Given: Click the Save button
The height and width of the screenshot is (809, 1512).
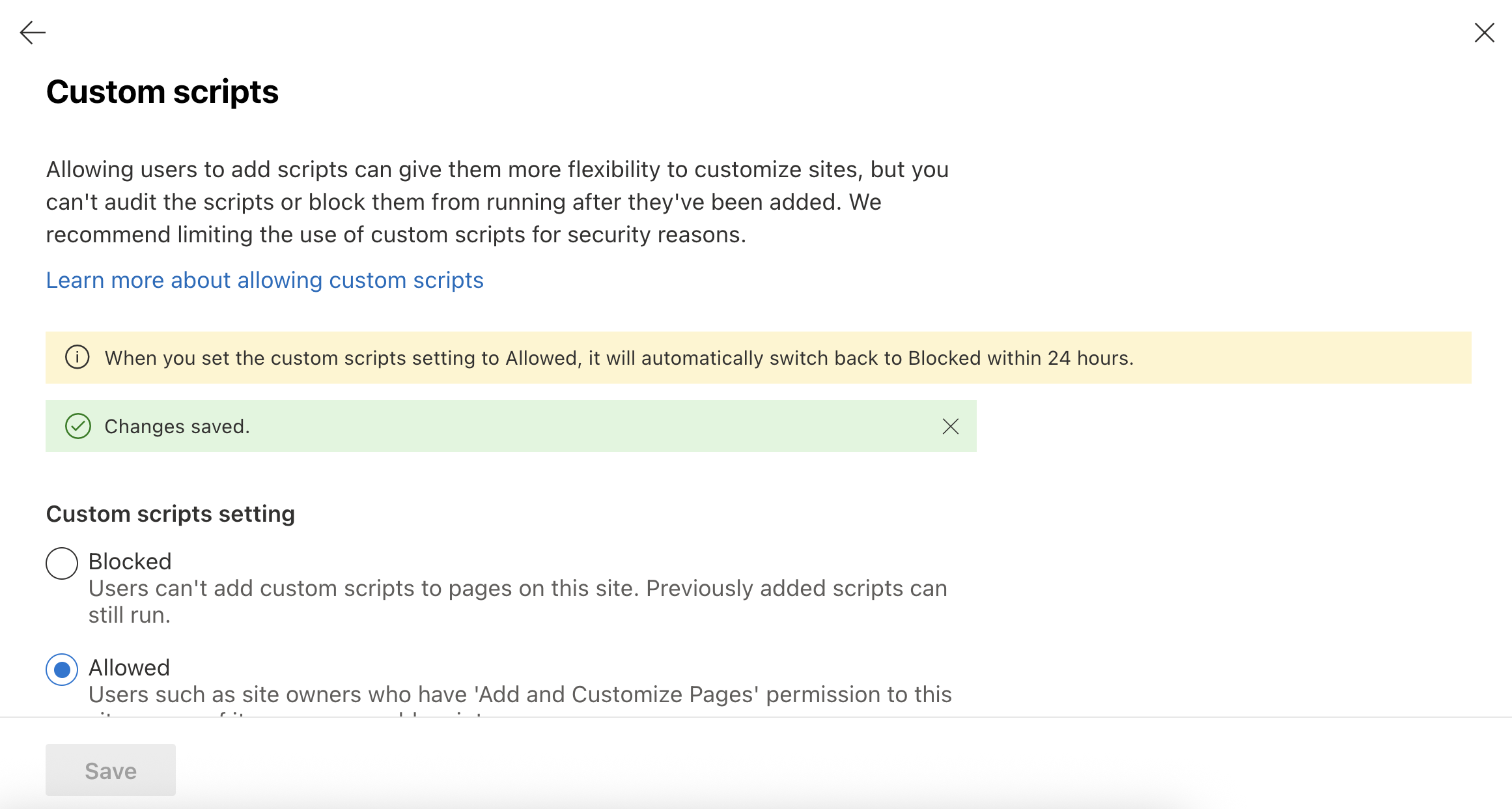Looking at the screenshot, I should coord(109,769).
